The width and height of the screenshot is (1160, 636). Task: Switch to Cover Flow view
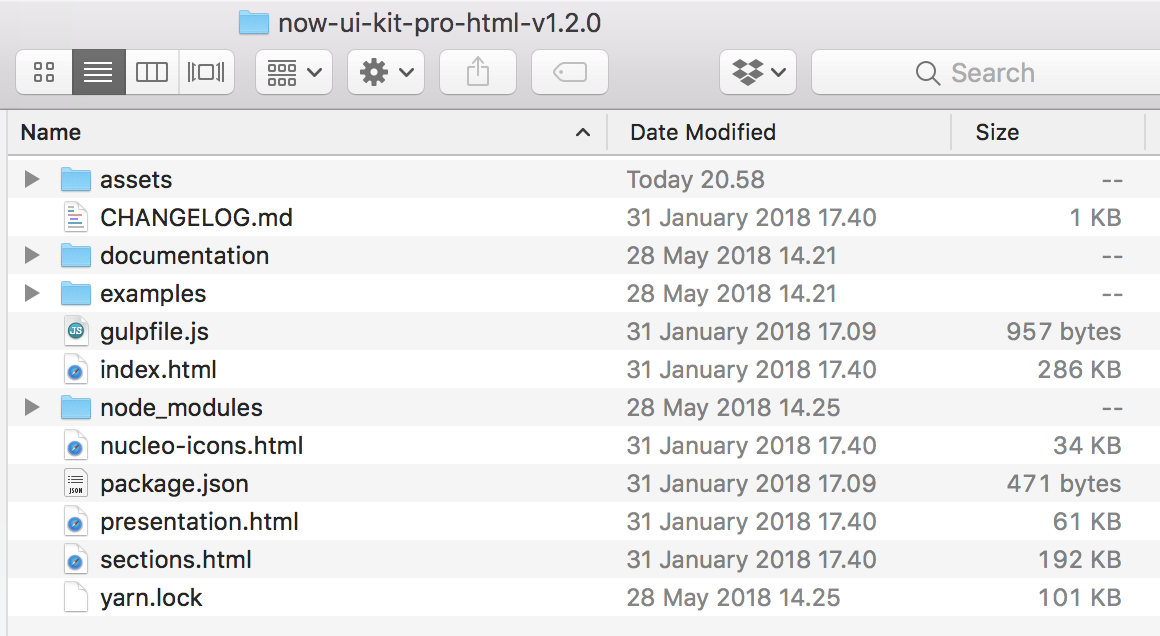[206, 72]
